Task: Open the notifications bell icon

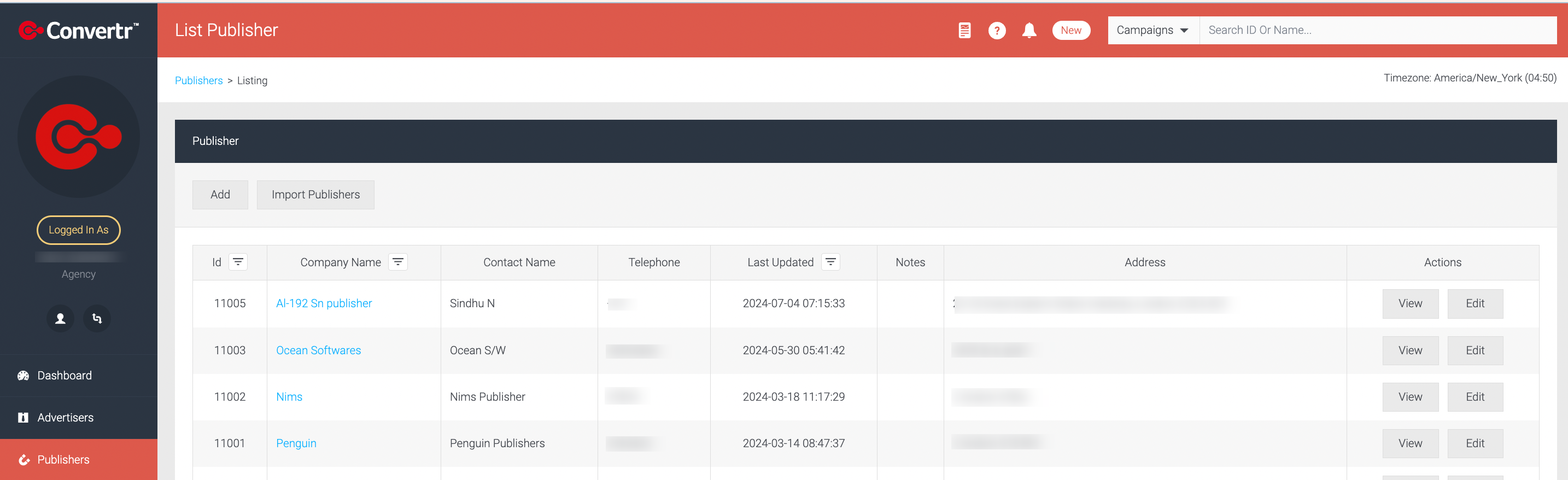Action: [x=1029, y=31]
